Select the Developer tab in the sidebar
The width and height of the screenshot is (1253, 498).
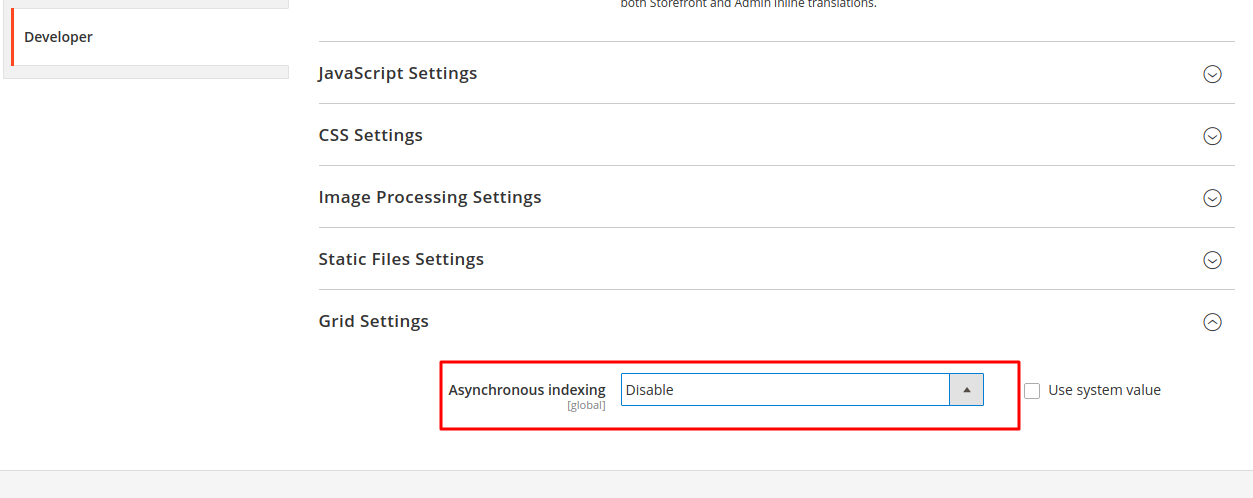59,37
